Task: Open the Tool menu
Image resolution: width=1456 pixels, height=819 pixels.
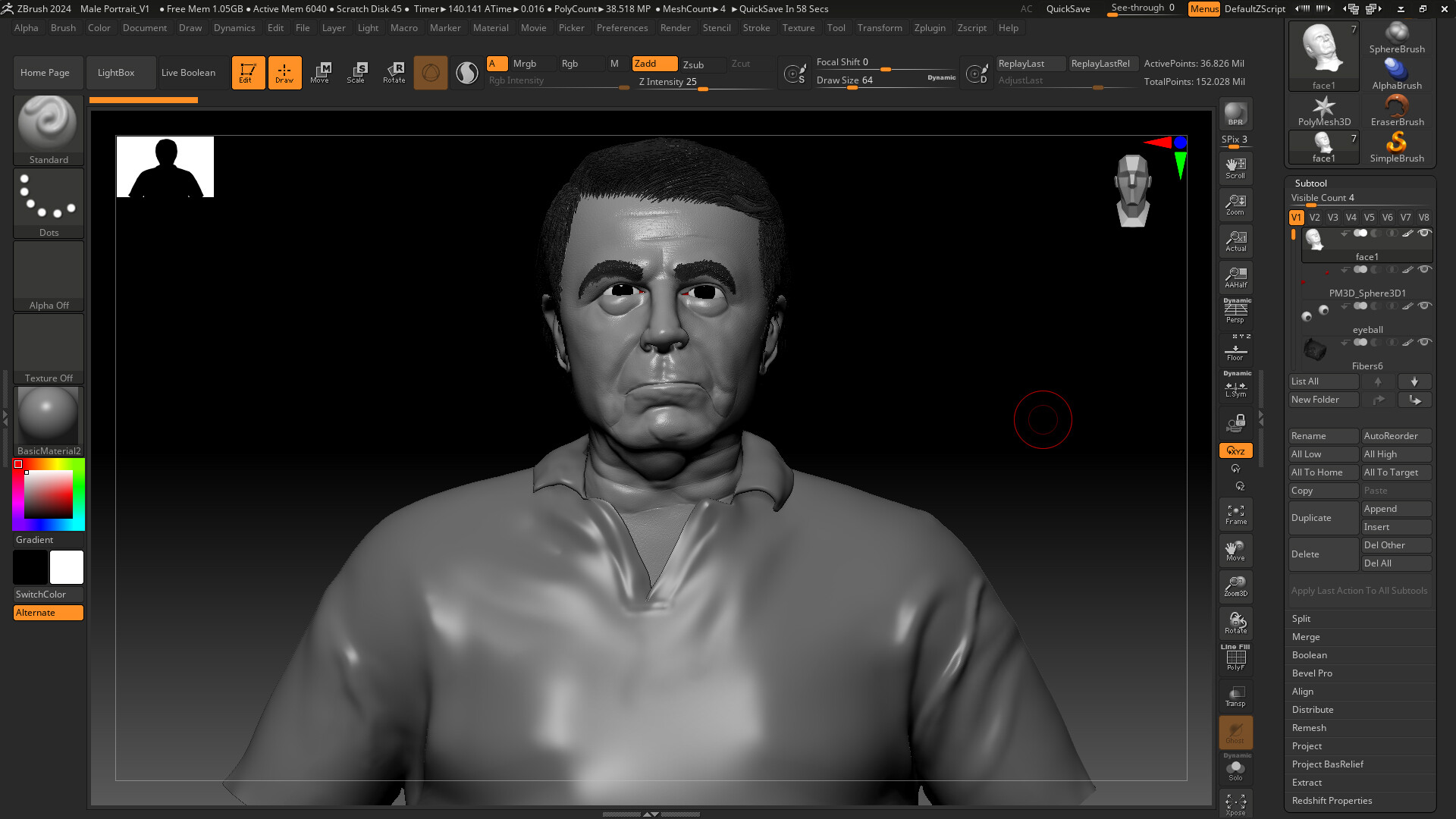Action: pyautogui.click(x=836, y=28)
